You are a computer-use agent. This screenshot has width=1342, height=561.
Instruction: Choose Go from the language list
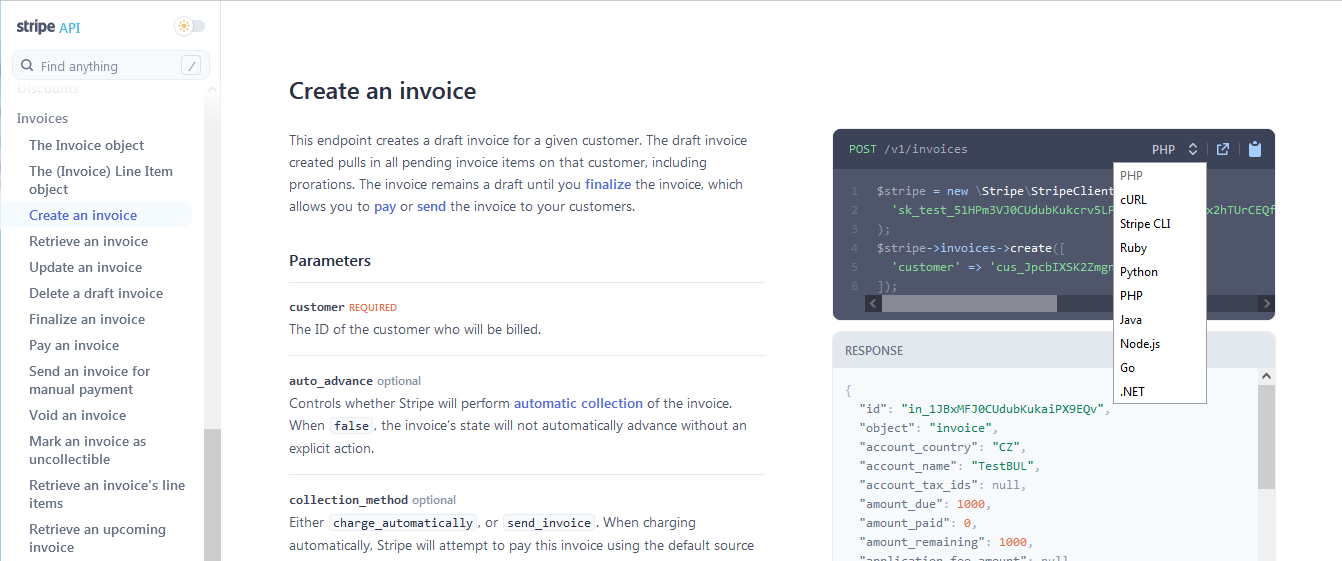(x=1160, y=368)
